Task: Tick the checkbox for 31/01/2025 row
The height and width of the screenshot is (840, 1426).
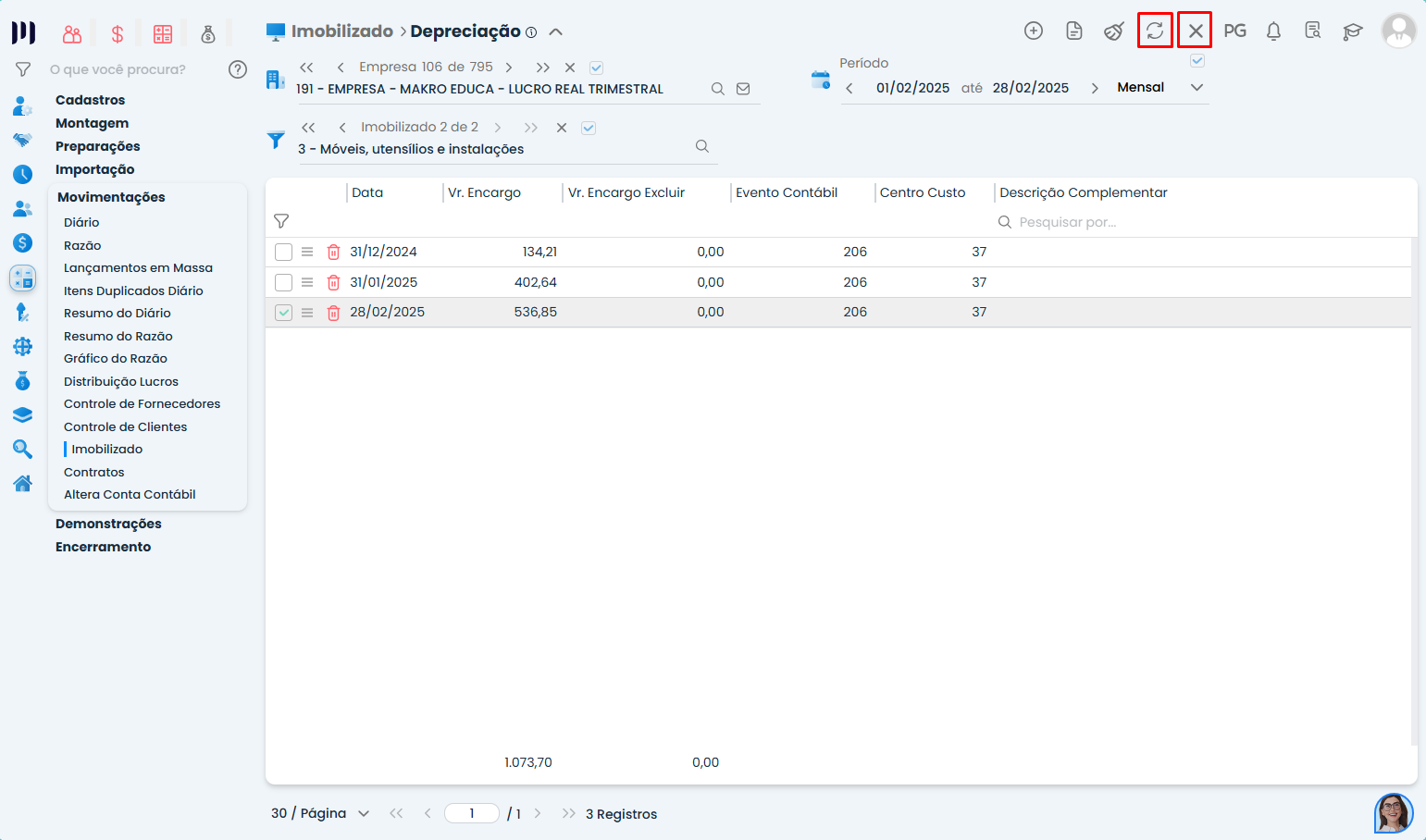Action: [284, 282]
